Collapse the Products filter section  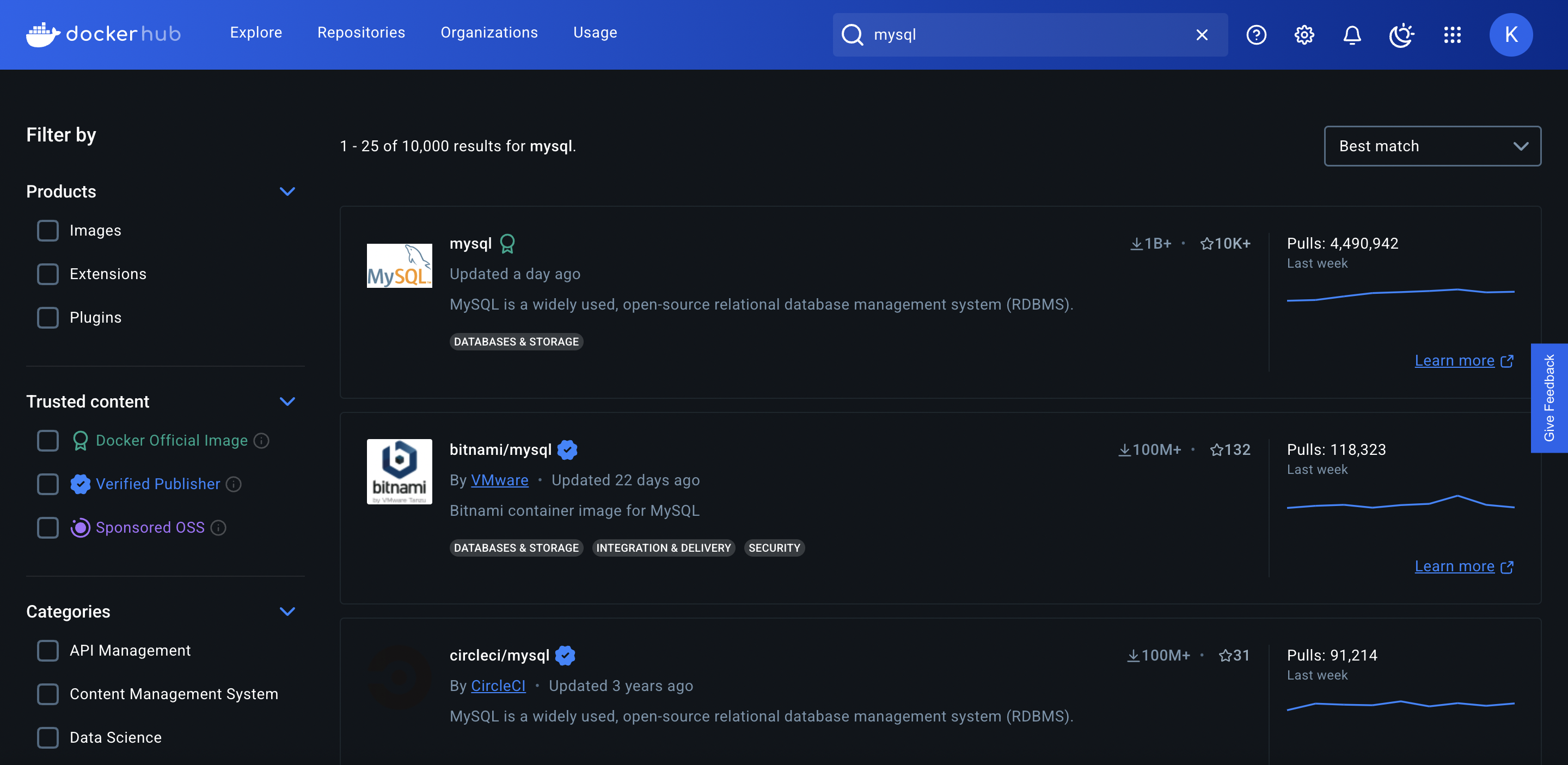coord(287,192)
